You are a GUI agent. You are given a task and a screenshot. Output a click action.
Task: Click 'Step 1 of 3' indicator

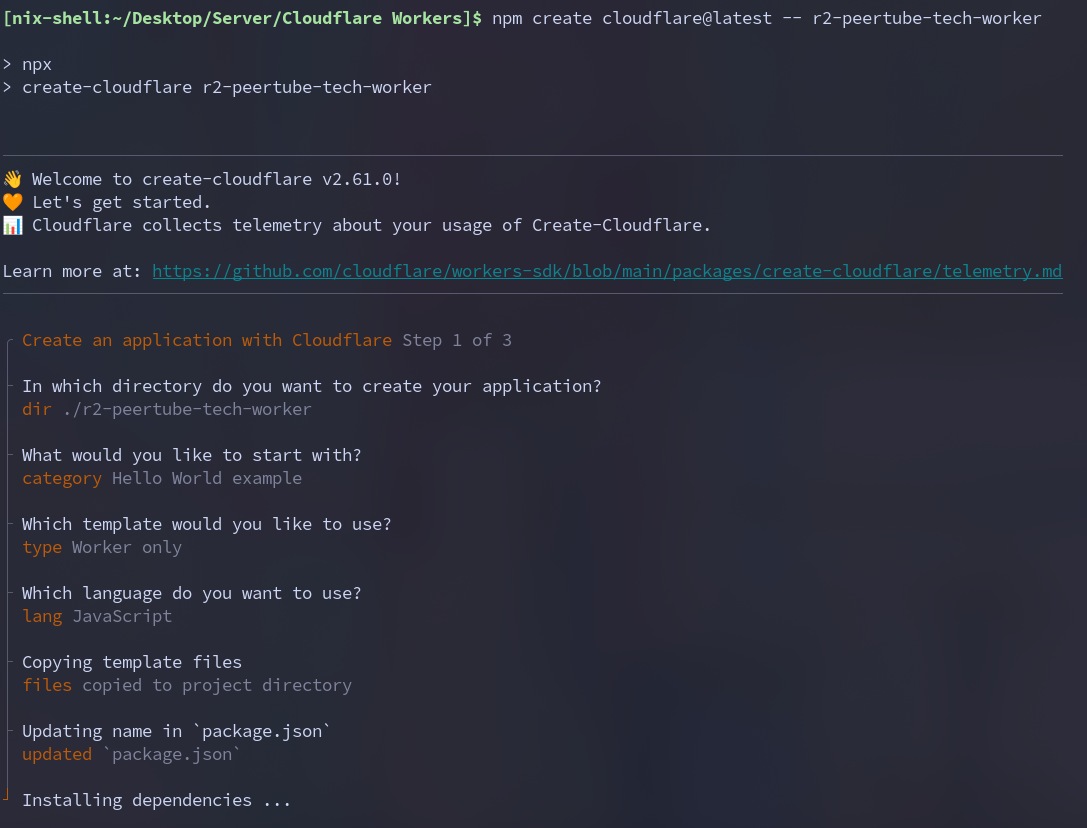pyautogui.click(x=457, y=340)
